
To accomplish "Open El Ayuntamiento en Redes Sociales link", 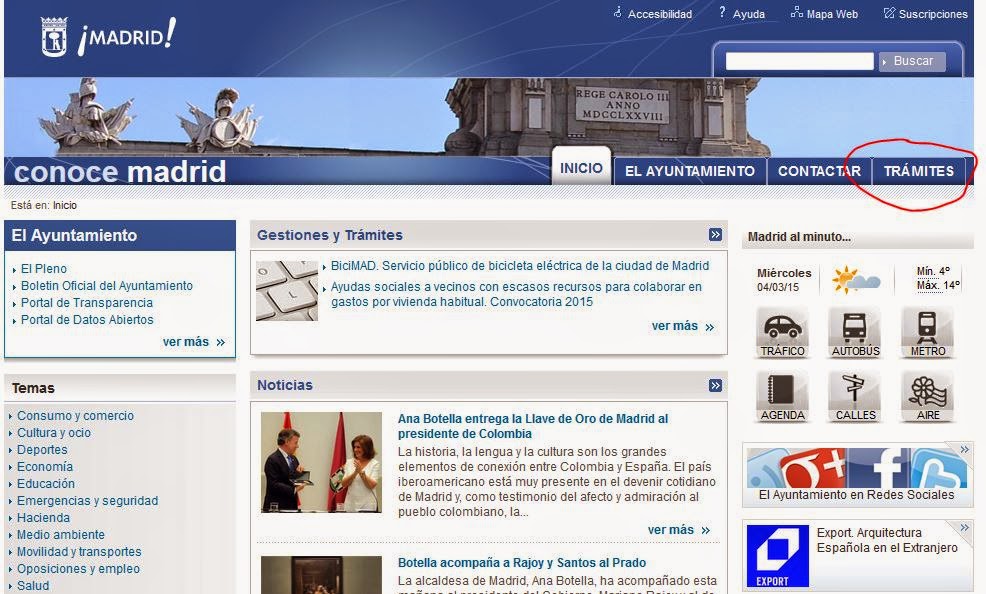I will click(x=856, y=495).
